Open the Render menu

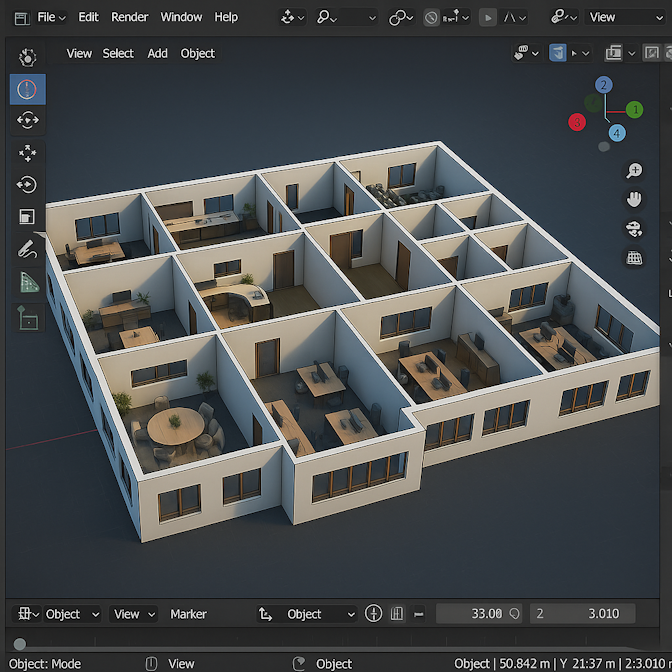[129, 17]
